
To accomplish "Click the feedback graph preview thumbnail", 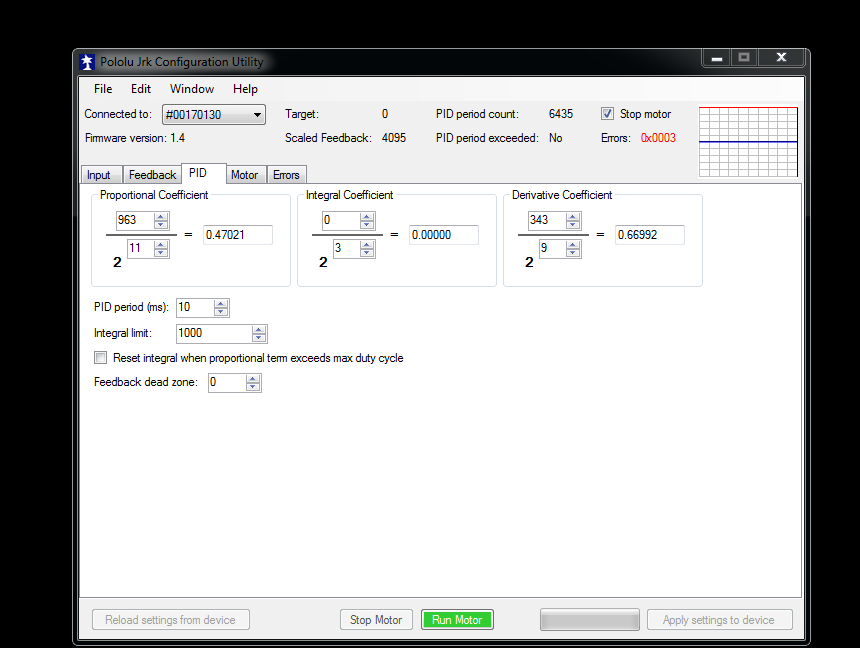I will pyautogui.click(x=748, y=142).
